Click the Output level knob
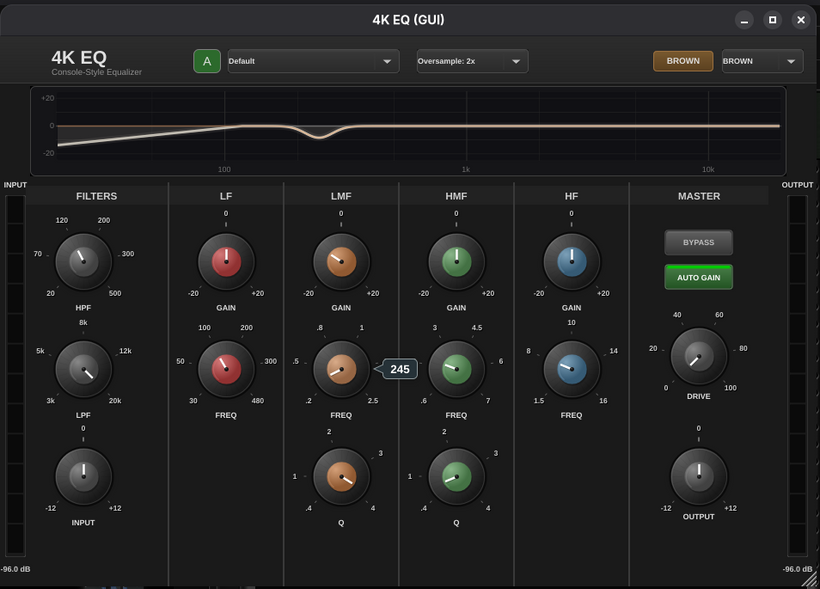Image resolution: width=820 pixels, height=589 pixels. (x=698, y=476)
